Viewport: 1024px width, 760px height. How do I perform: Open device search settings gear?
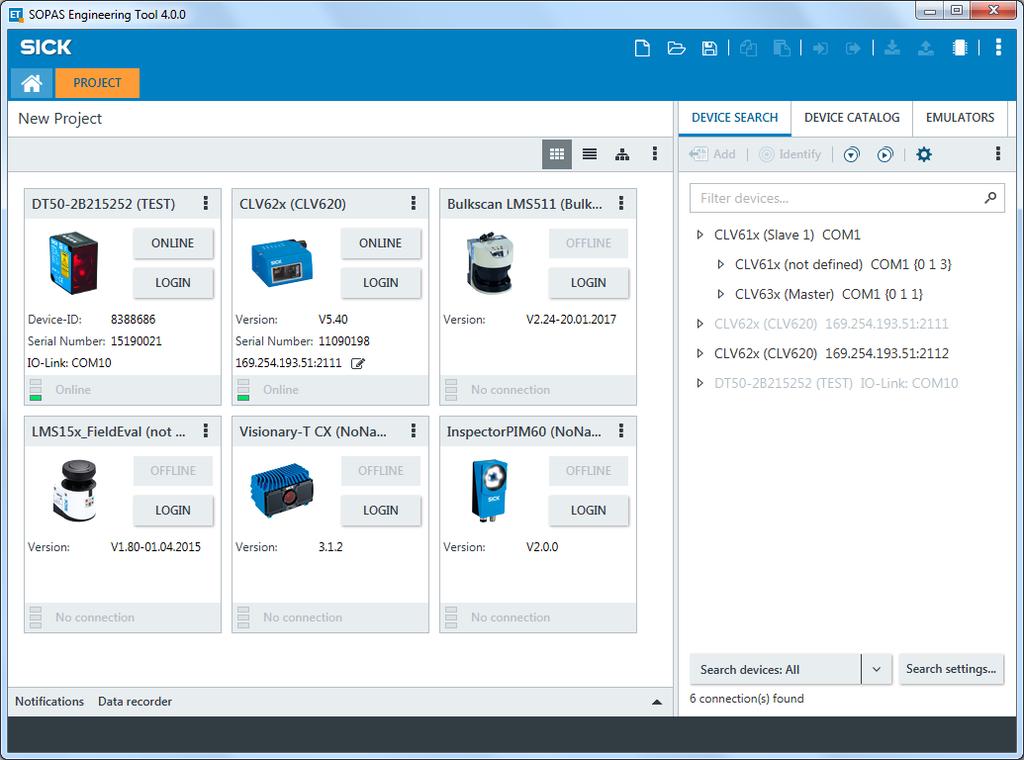pyautogui.click(x=923, y=154)
